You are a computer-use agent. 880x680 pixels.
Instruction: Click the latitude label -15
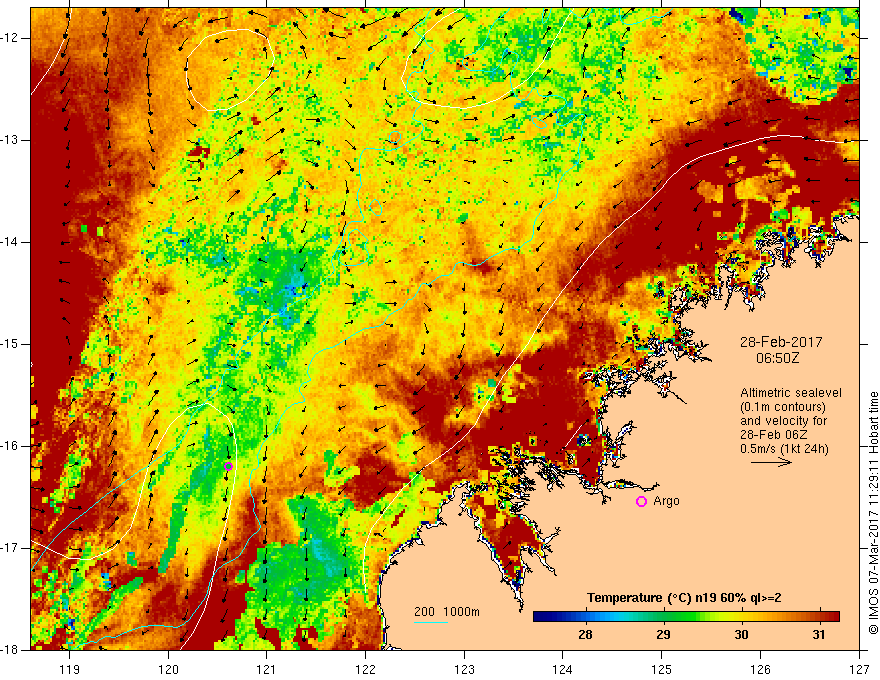pos(10,344)
